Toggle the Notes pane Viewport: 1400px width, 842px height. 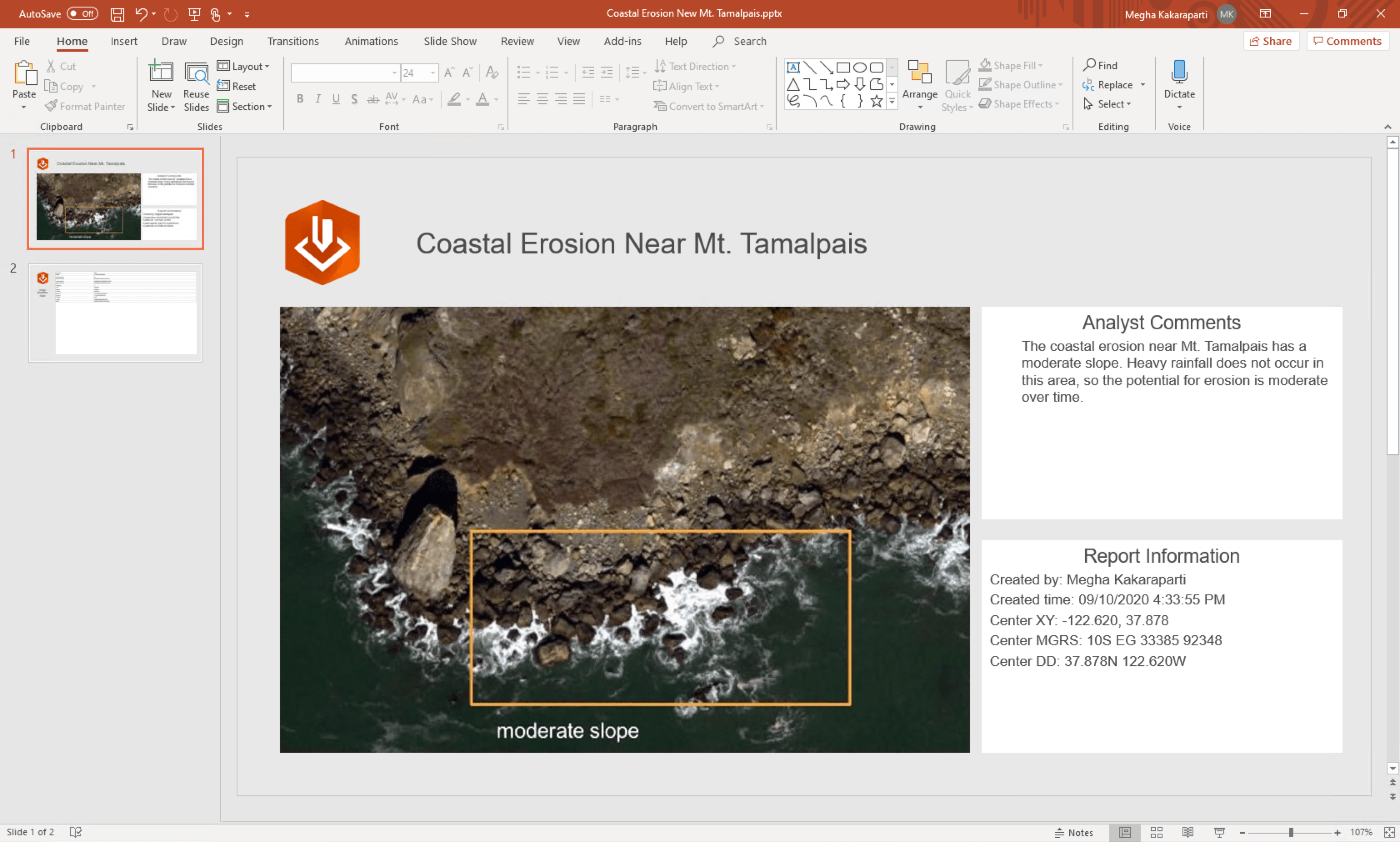coord(1074,832)
